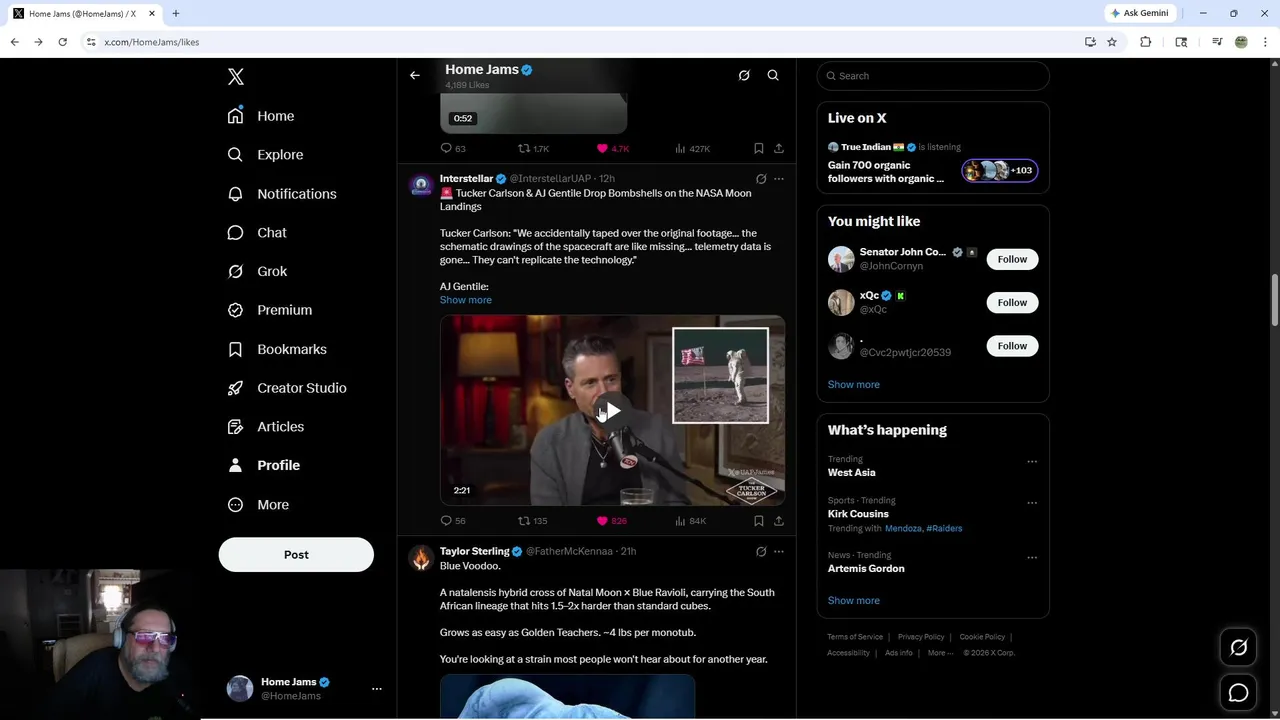This screenshot has height=720, width=1280.
Task: View analytics for post with 427K views
Action: 692,148
